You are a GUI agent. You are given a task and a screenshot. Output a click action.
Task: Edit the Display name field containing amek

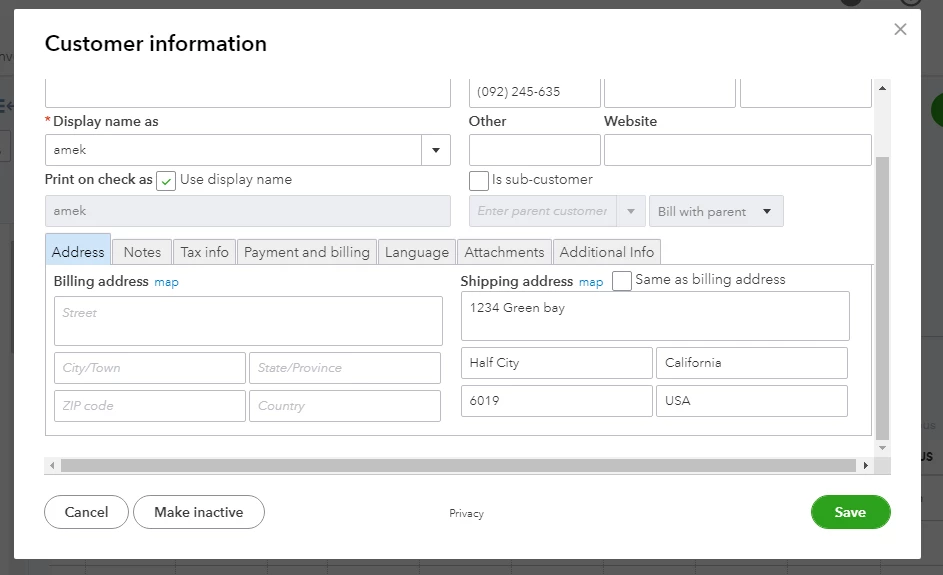click(233, 150)
